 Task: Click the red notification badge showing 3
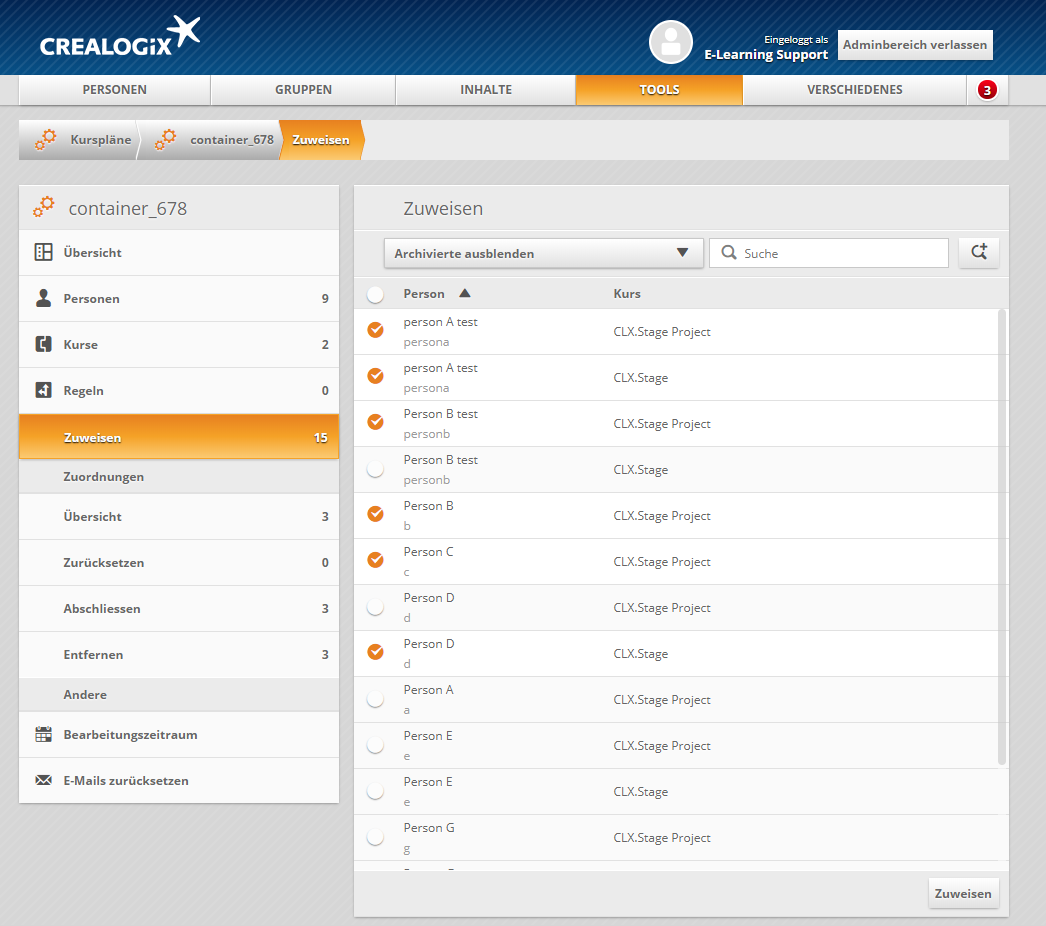(987, 90)
